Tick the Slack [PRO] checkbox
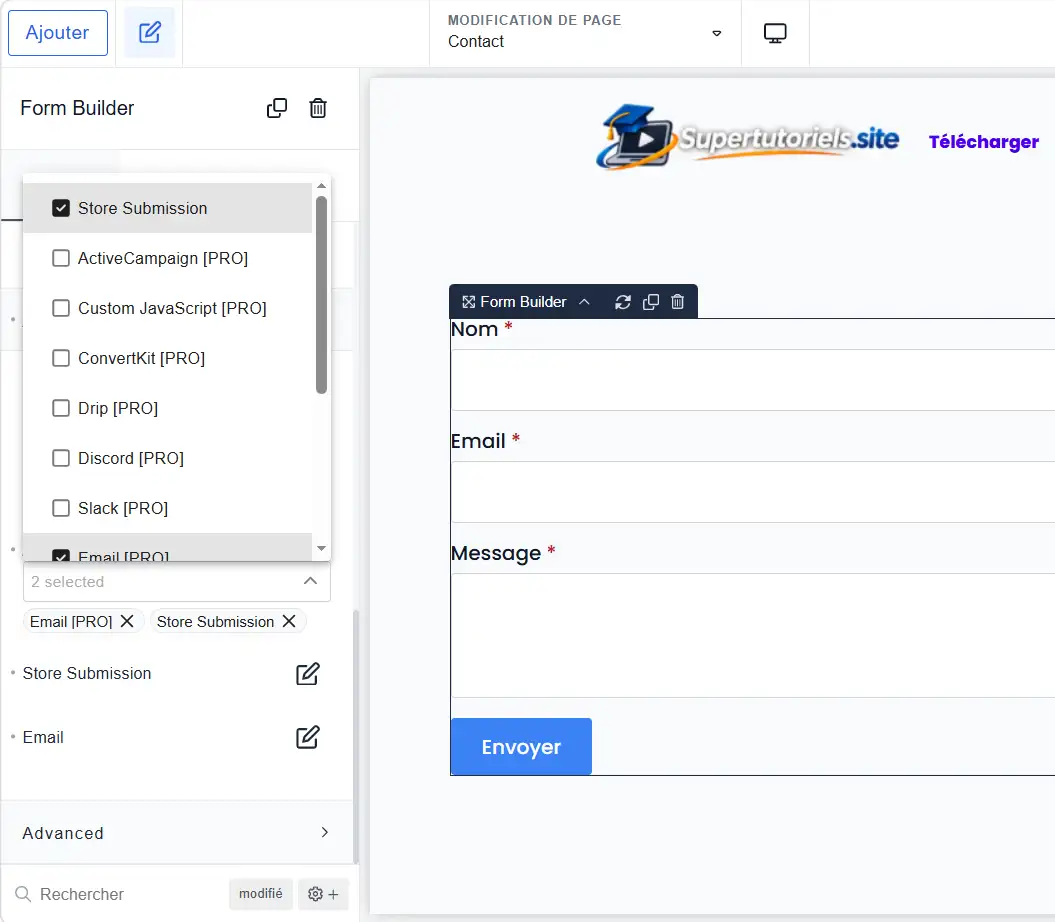This screenshot has width=1055, height=922. tap(61, 508)
